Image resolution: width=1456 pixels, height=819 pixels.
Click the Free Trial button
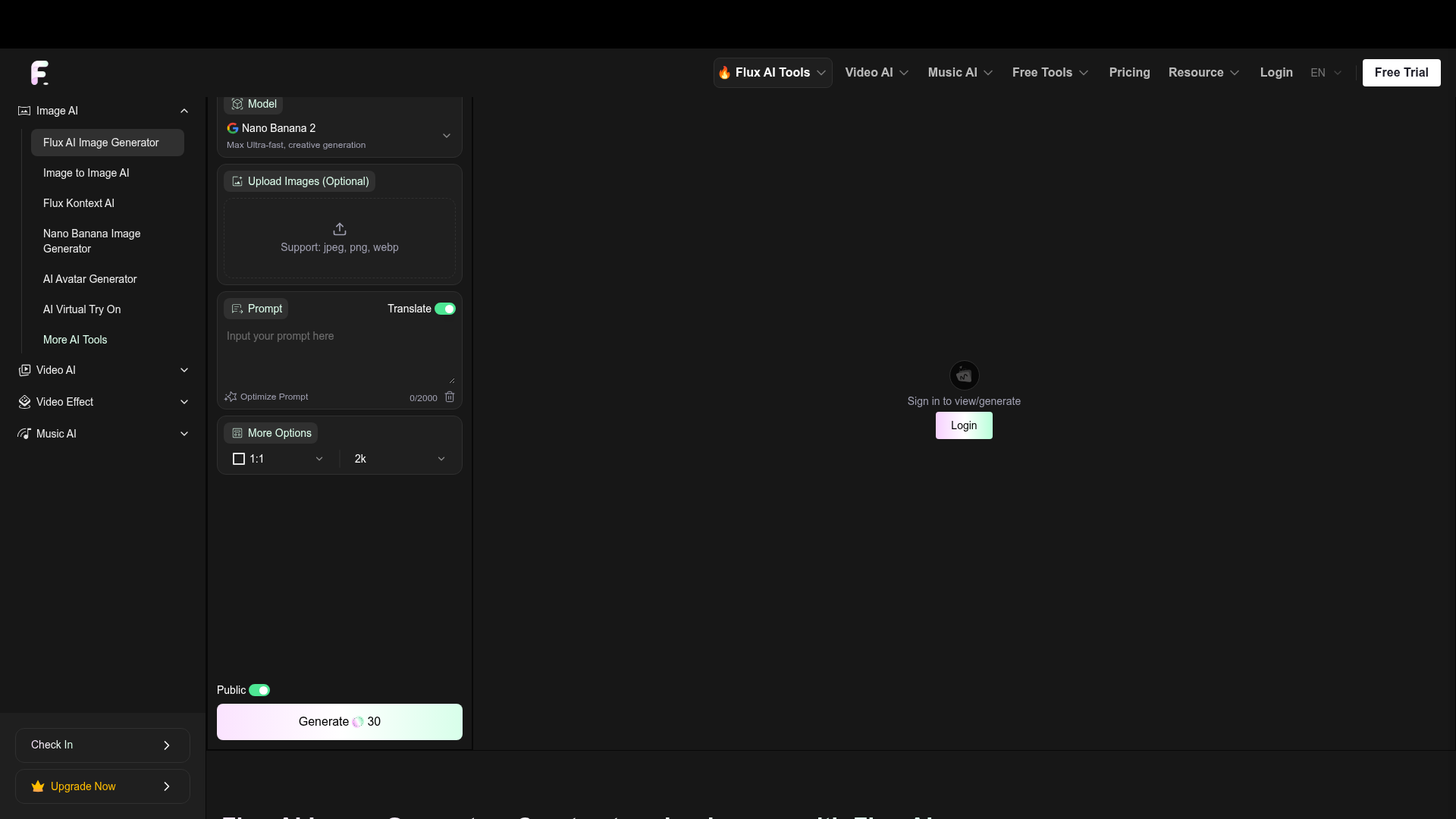[1401, 73]
